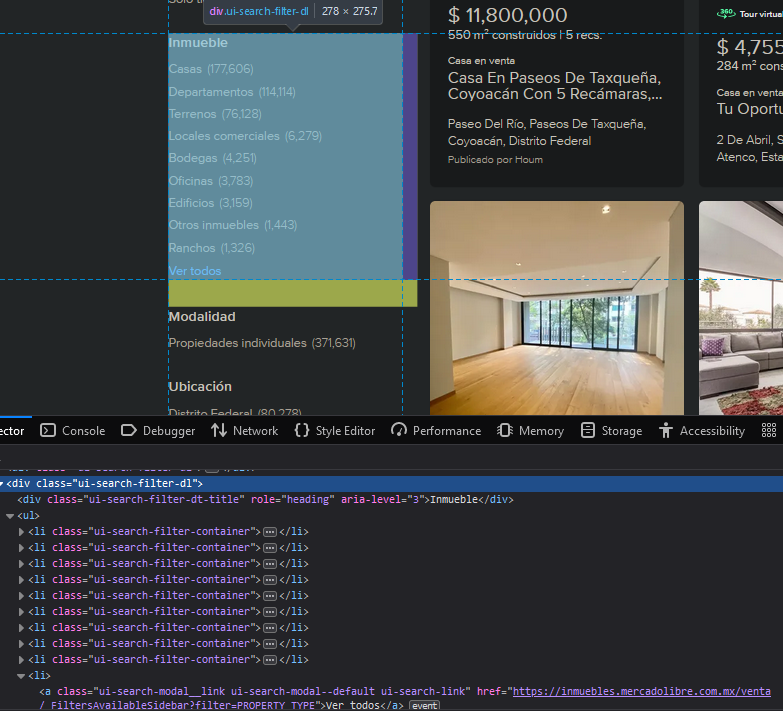Collapse the last plain li node

coord(21,676)
